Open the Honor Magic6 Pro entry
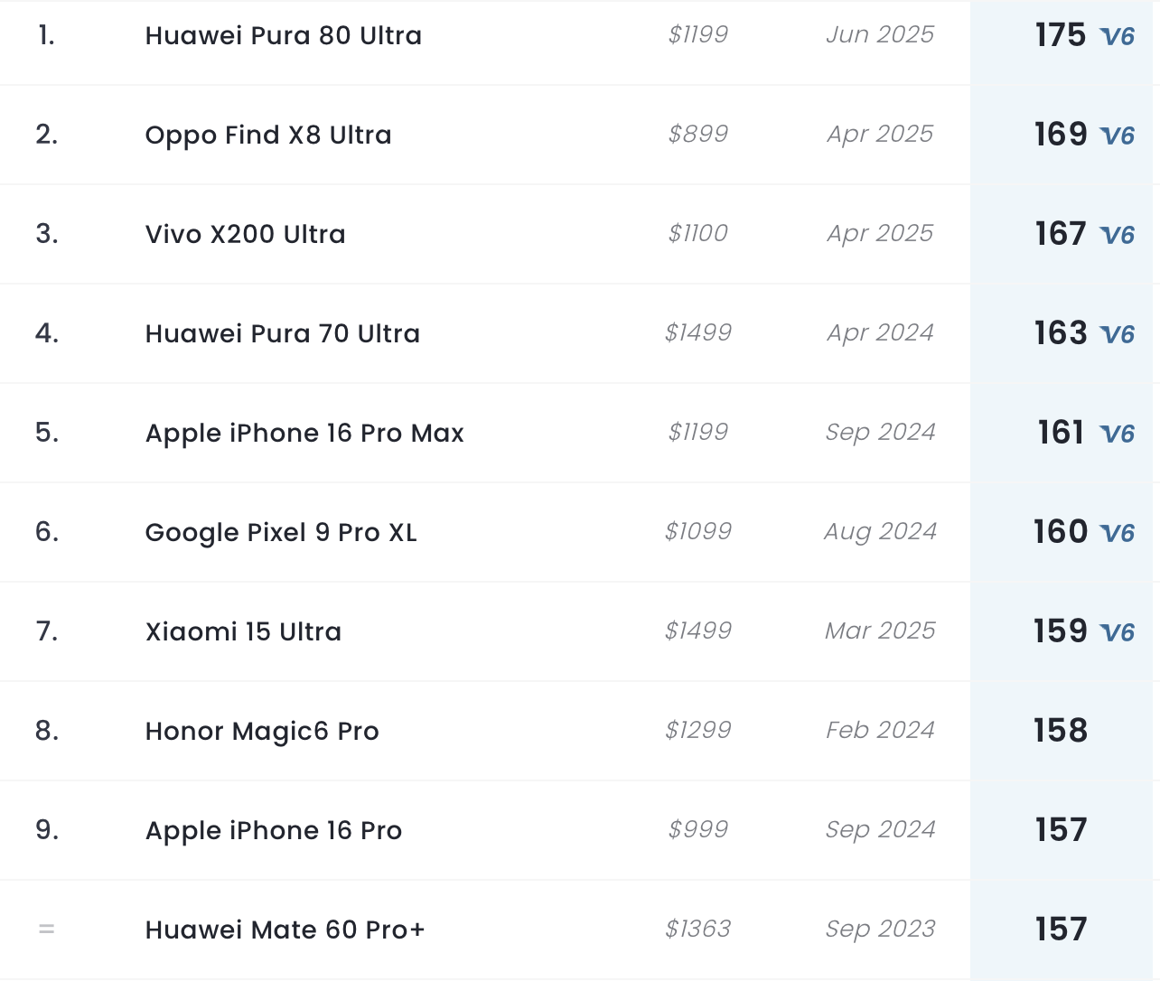This screenshot has height=981, width=1160. (262, 731)
